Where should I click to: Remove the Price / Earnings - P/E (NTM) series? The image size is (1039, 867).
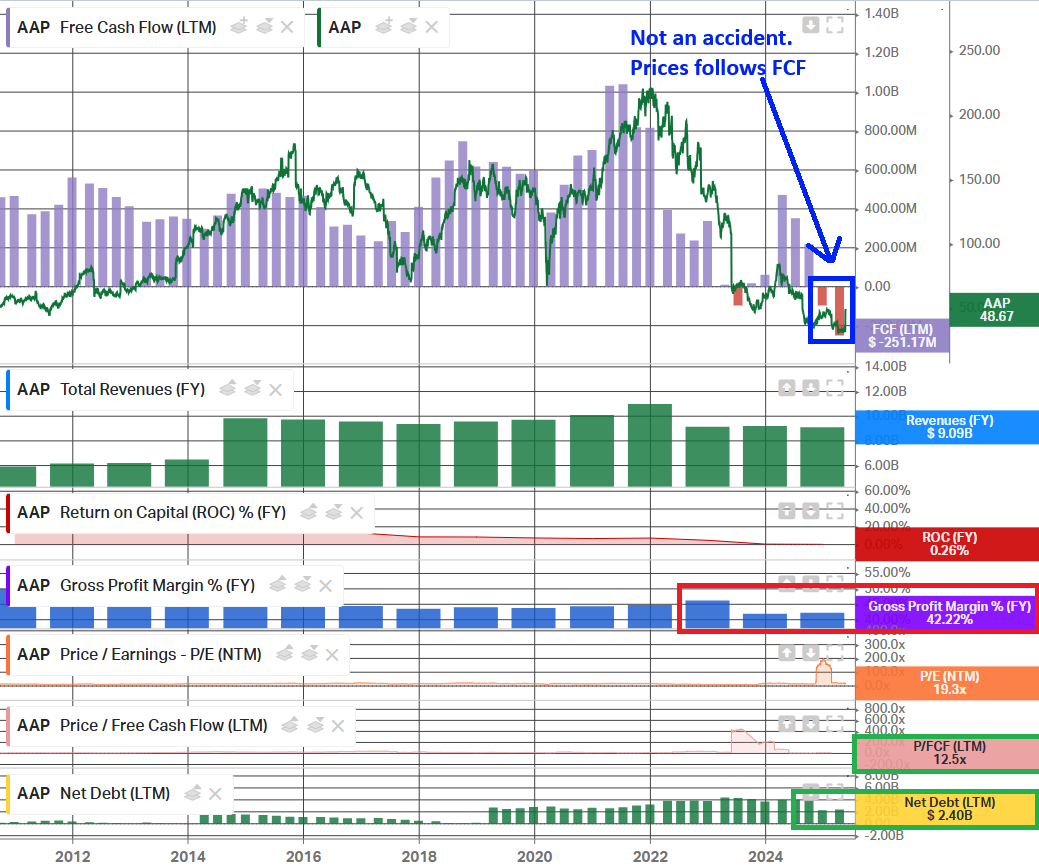coord(333,655)
